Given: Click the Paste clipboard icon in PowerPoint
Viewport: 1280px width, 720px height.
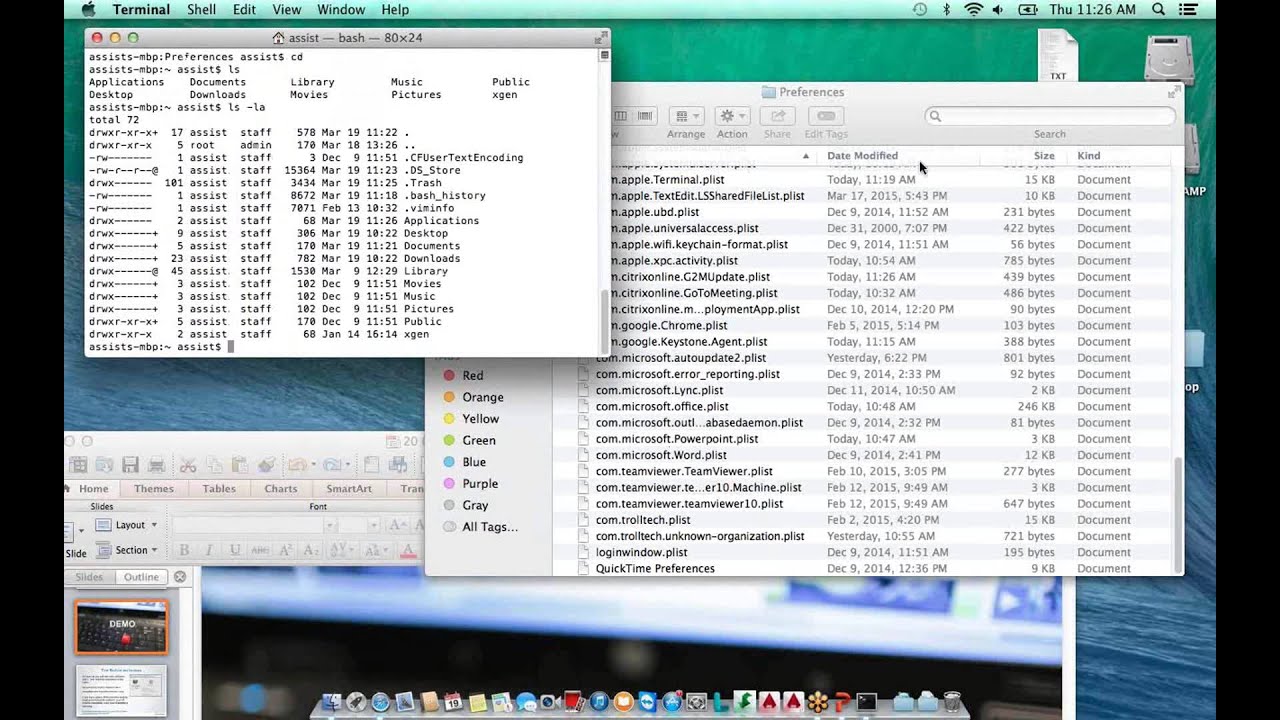Looking at the screenshot, I should 240,464.
